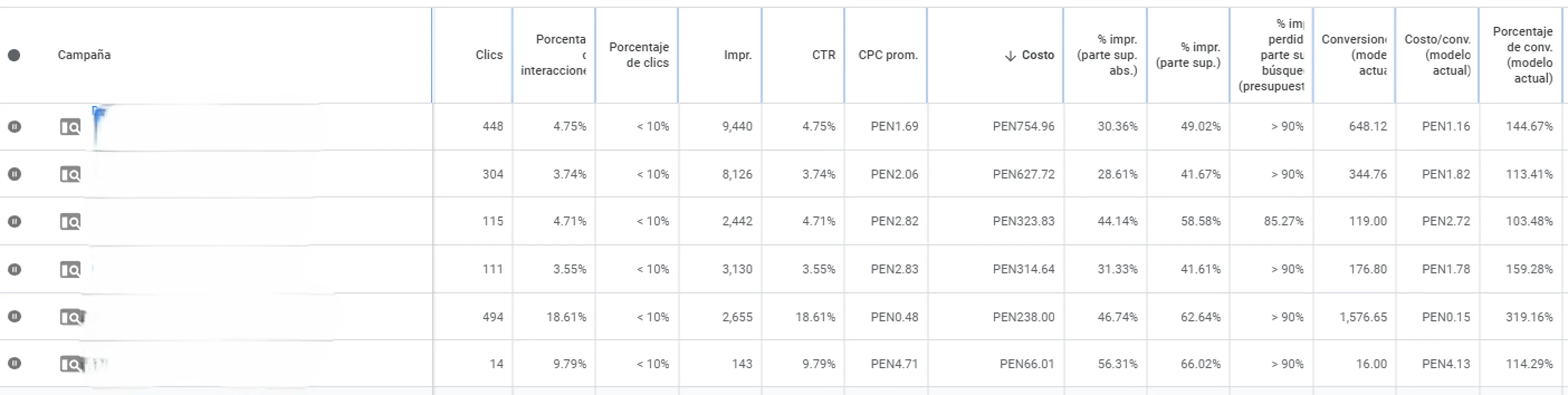The width and height of the screenshot is (1568, 395).
Task: Click the paused status icon on the third campaign
Action: click(15, 221)
